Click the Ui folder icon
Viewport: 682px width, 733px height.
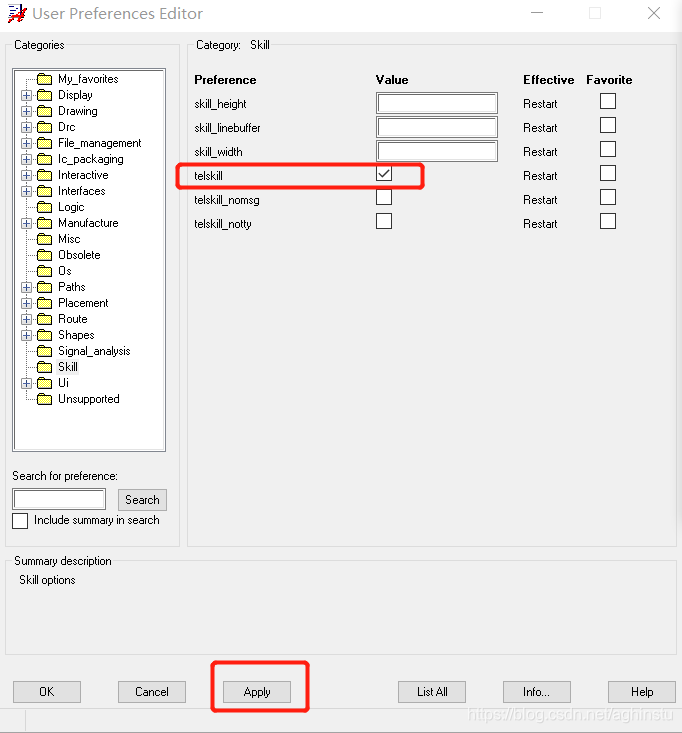[x=44, y=383]
